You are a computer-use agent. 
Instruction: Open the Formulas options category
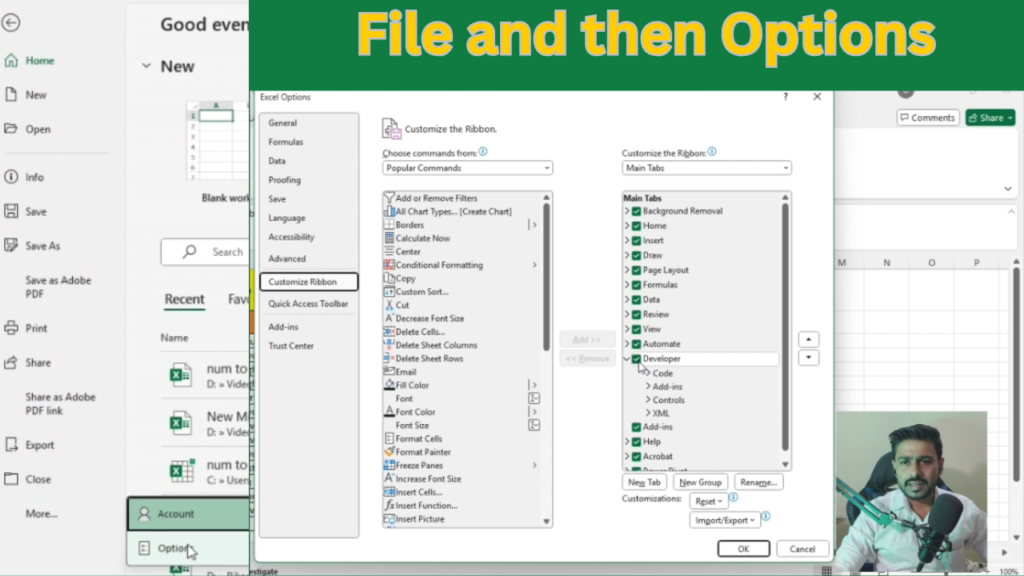coord(285,142)
